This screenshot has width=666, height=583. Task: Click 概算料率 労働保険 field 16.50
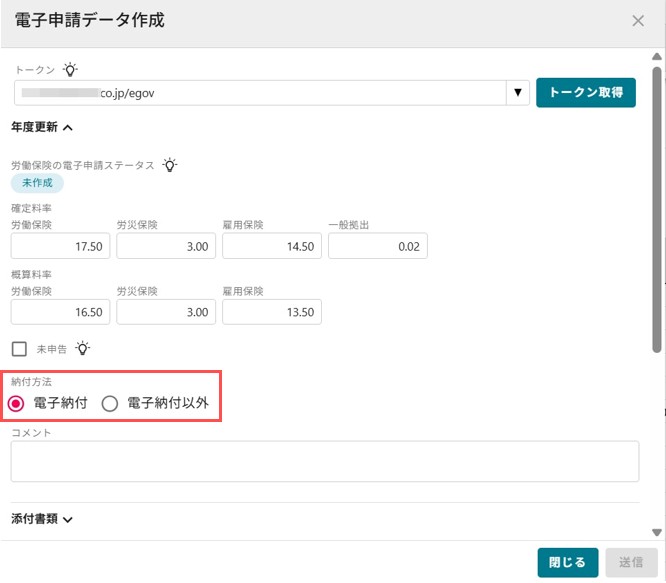tap(60, 312)
